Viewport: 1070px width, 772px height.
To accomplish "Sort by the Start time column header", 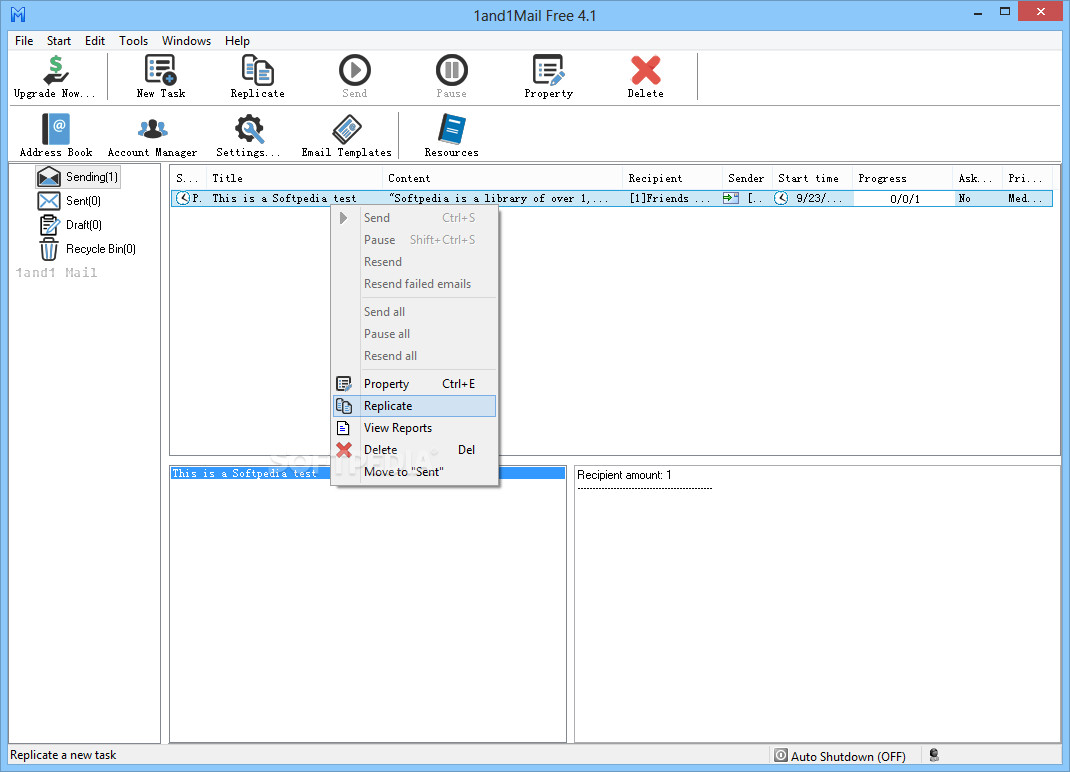I will coord(813,178).
